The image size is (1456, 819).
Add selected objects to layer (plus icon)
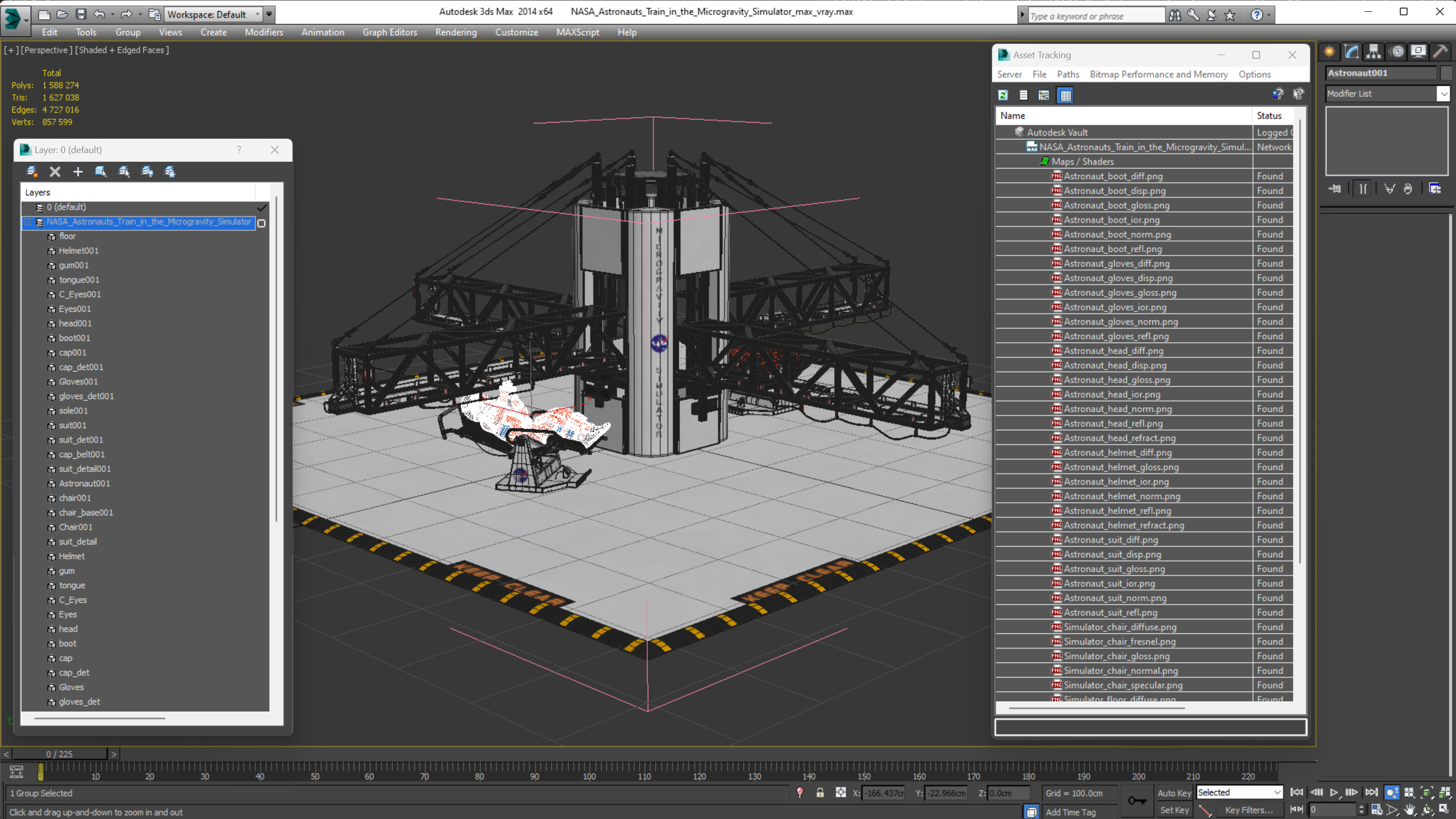(78, 171)
